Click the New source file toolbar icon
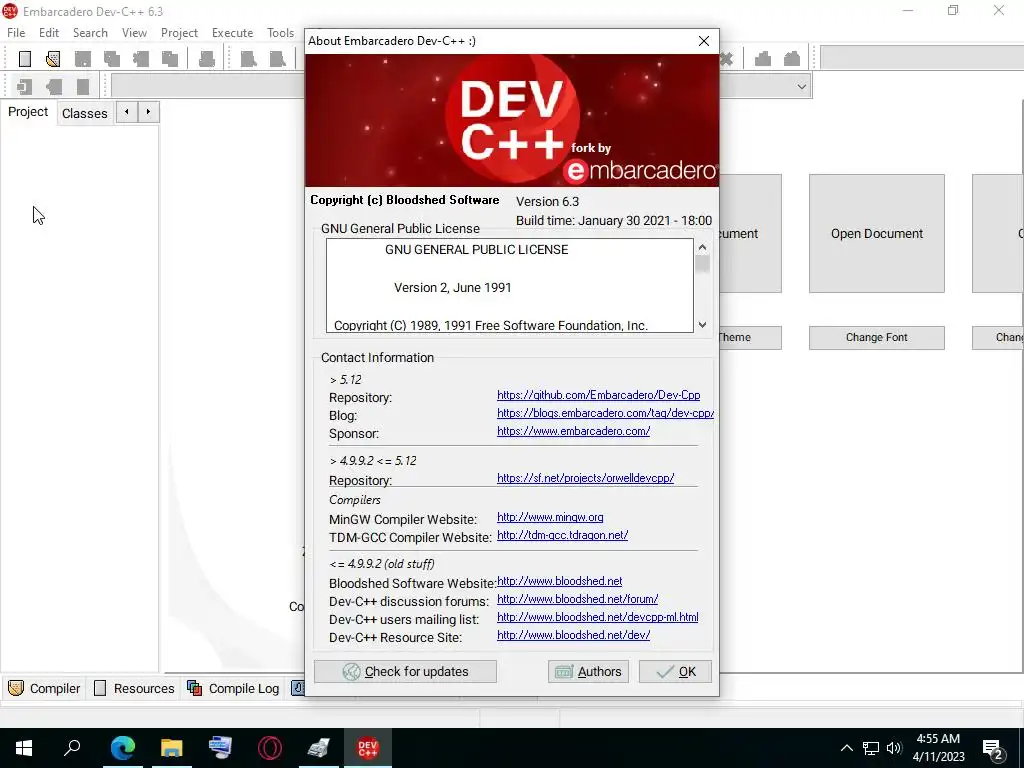 25,59
